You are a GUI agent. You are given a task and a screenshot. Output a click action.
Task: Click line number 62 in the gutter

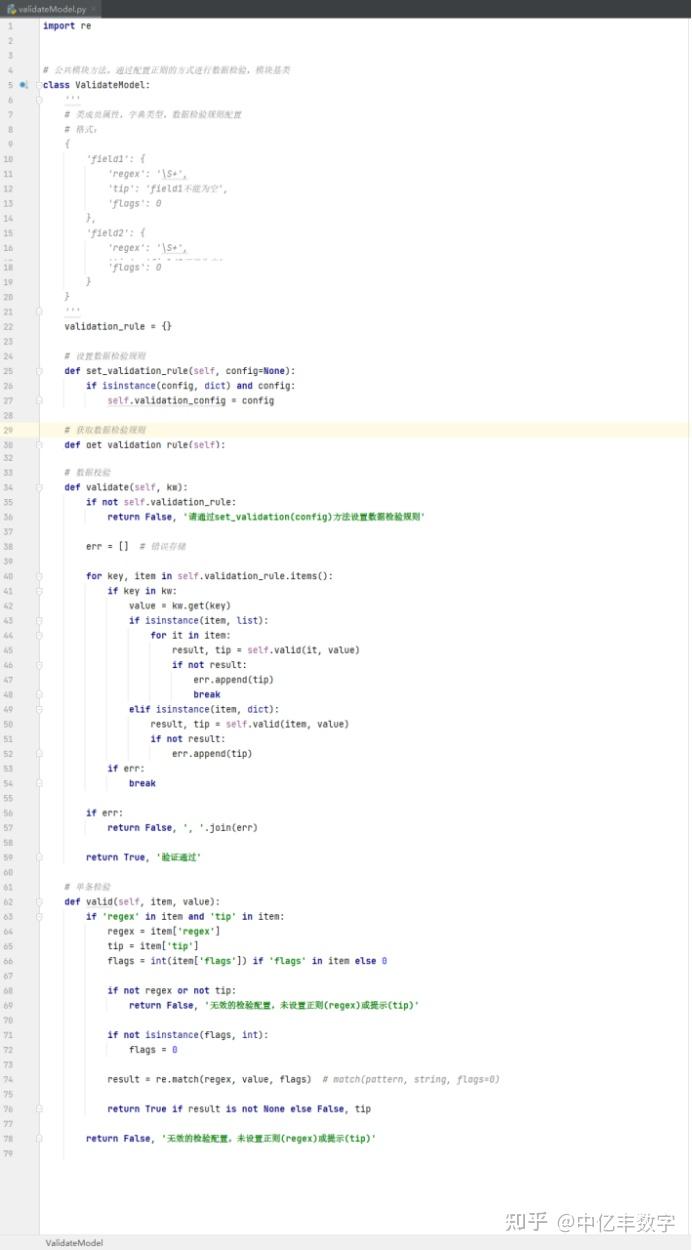[8, 901]
